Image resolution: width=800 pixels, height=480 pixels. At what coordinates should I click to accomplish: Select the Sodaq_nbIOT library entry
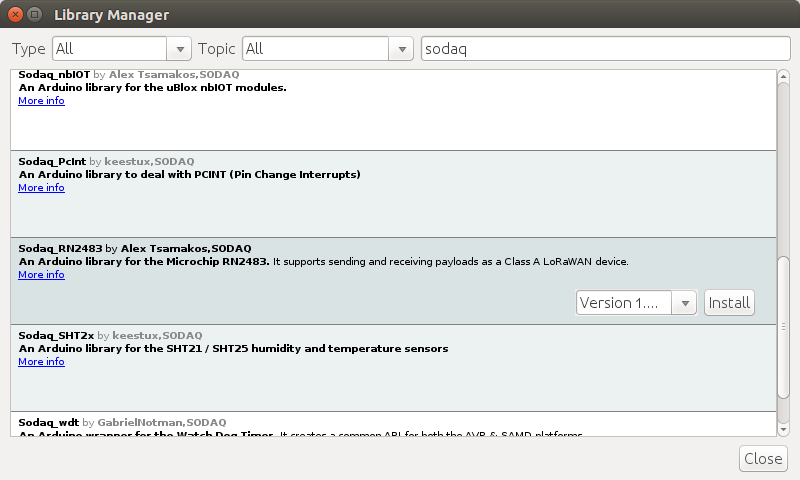tap(393, 110)
